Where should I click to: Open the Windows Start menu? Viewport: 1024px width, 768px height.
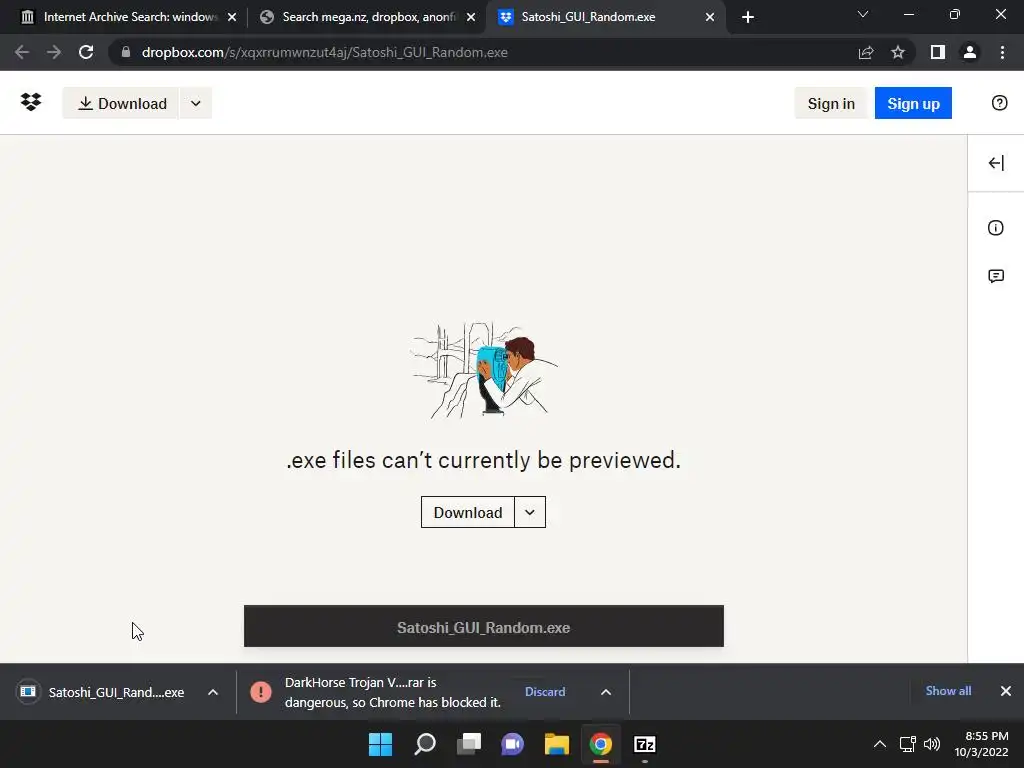(x=380, y=744)
